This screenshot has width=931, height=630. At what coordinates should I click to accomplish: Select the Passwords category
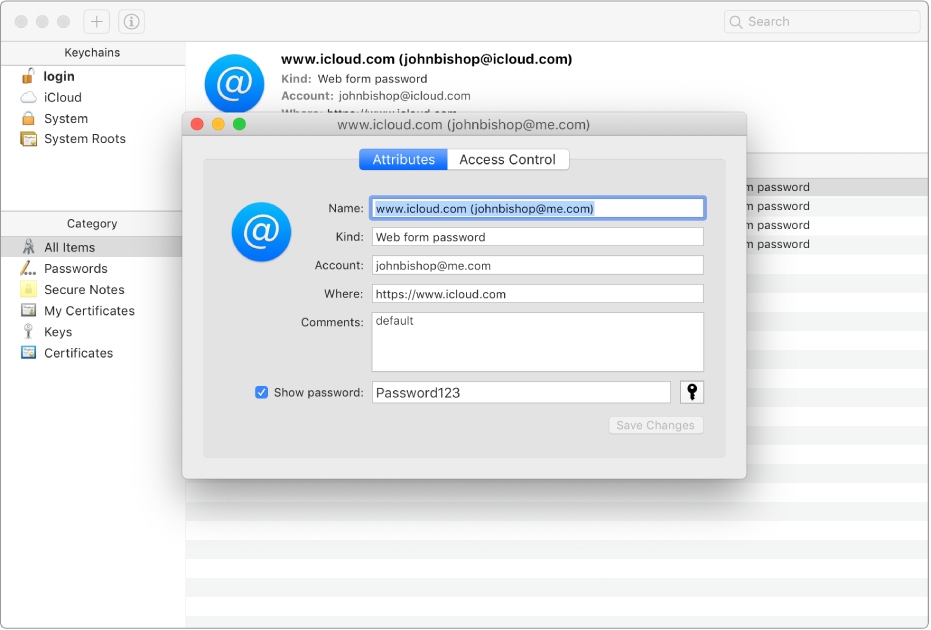(x=75, y=268)
